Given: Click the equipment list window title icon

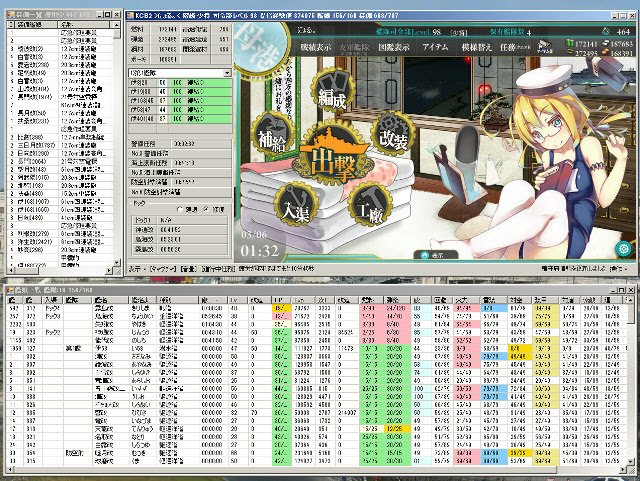Looking at the screenshot, I should 11,14.
